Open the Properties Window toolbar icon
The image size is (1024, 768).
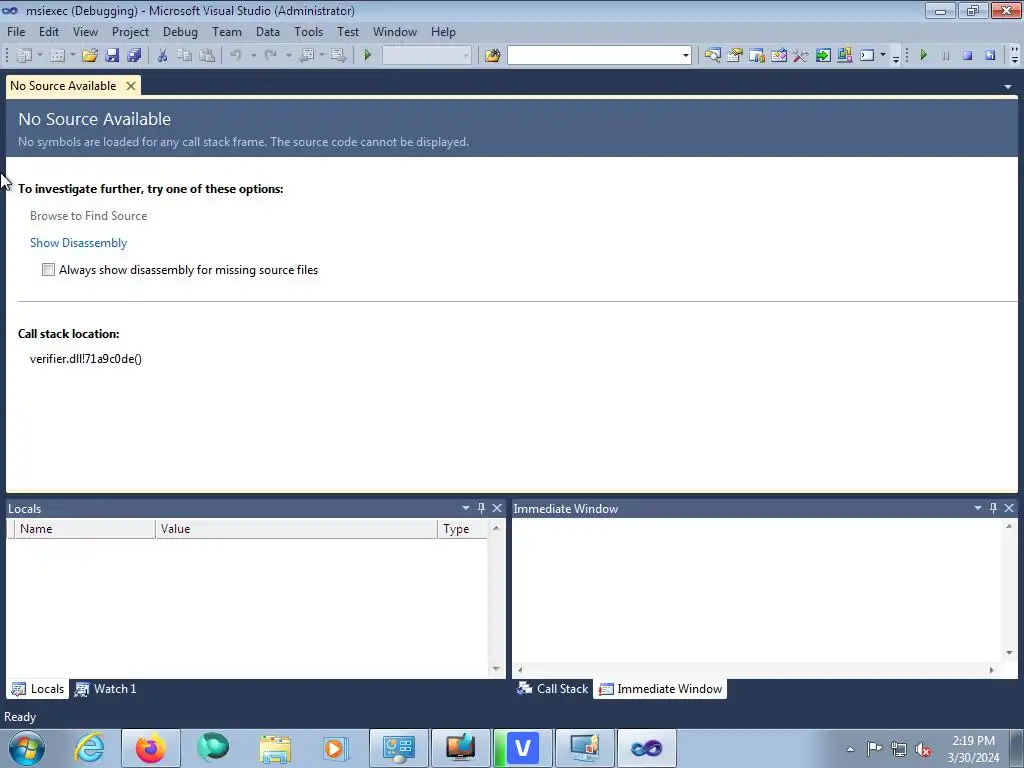pyautogui.click(x=735, y=56)
